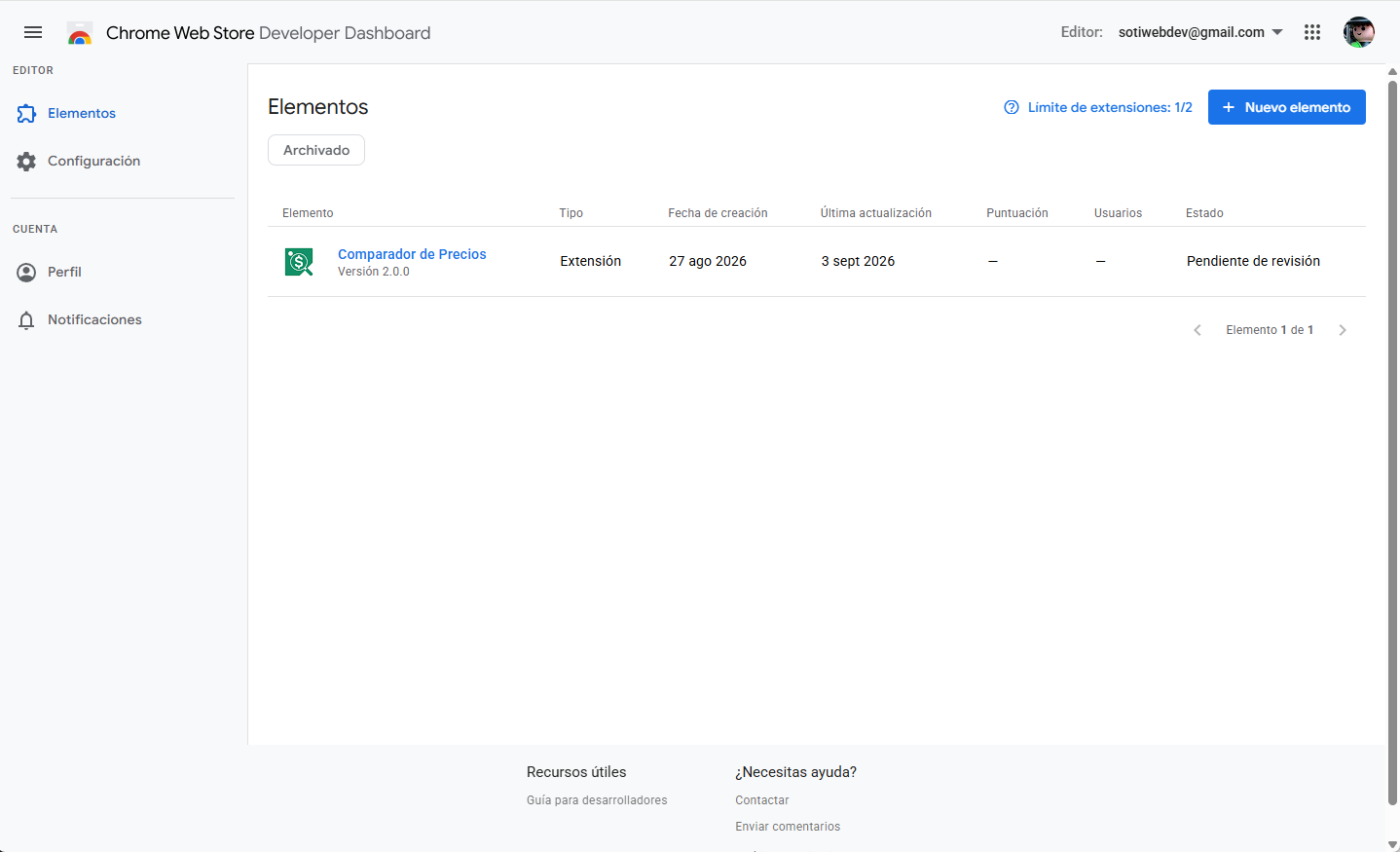This screenshot has width=1400, height=852.
Task: Click the Chrome Web Store logo
Action: (x=80, y=33)
